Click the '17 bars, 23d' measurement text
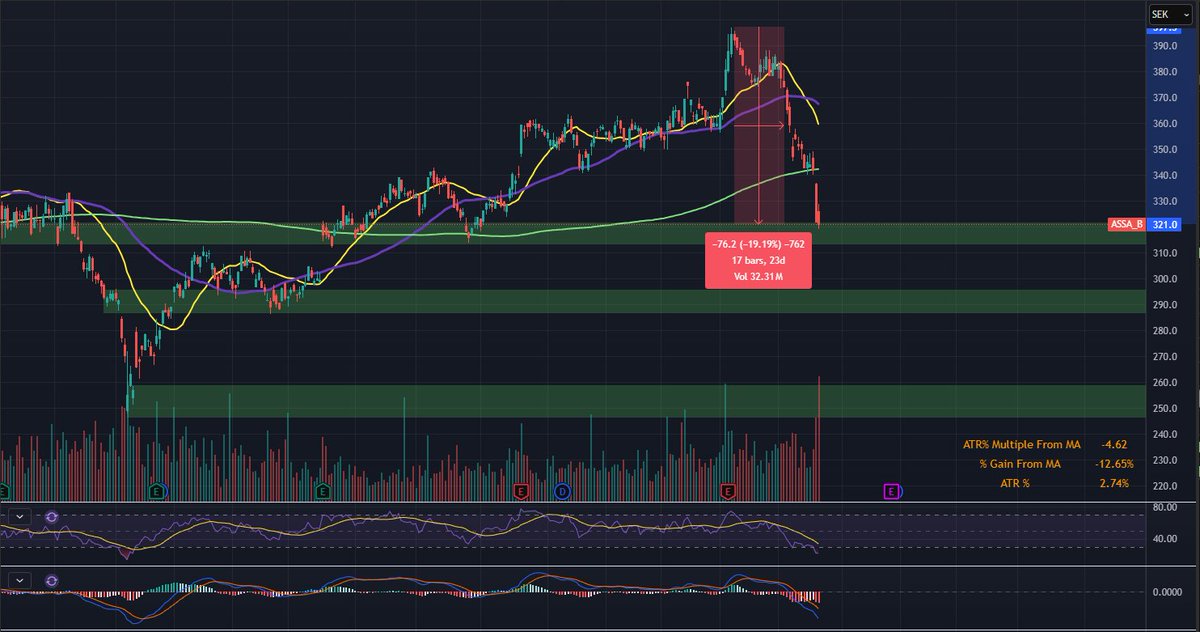 coord(756,263)
